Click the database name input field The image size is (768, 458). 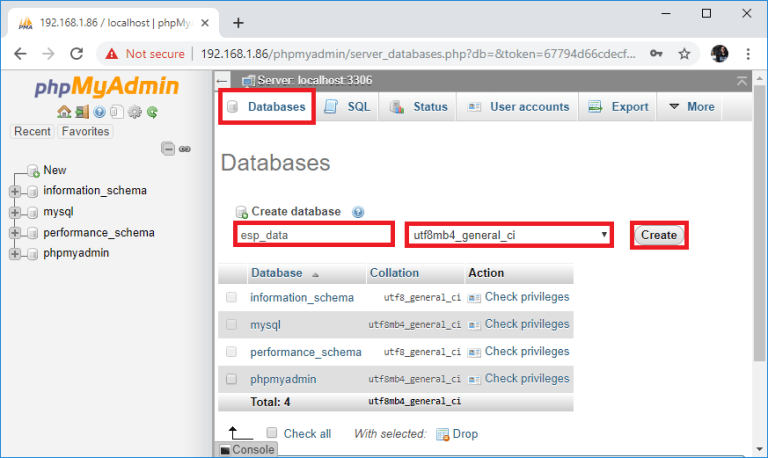point(314,235)
